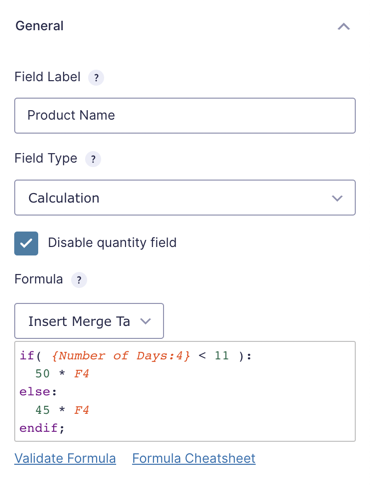The width and height of the screenshot is (370, 487).
Task: Click the {Number of Days:4} merge tag
Action: click(x=121, y=356)
